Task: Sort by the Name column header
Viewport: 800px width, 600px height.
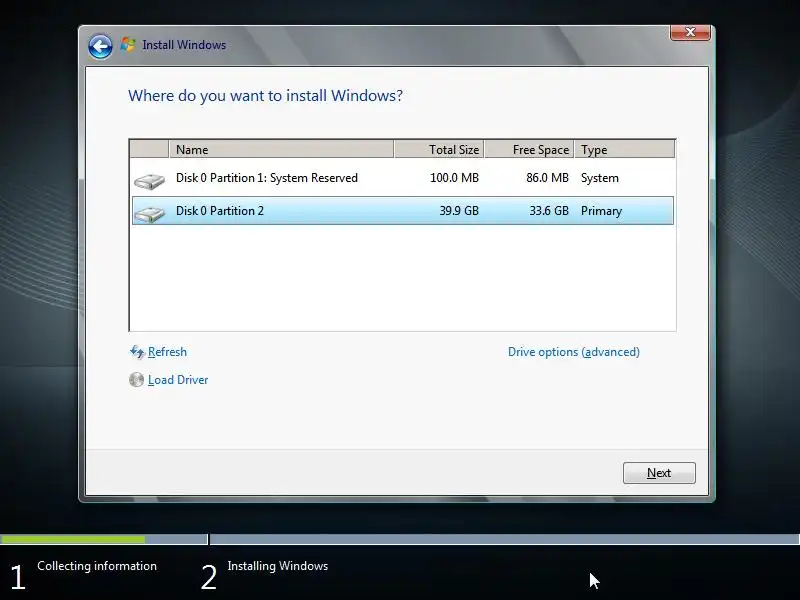Action: [281, 149]
